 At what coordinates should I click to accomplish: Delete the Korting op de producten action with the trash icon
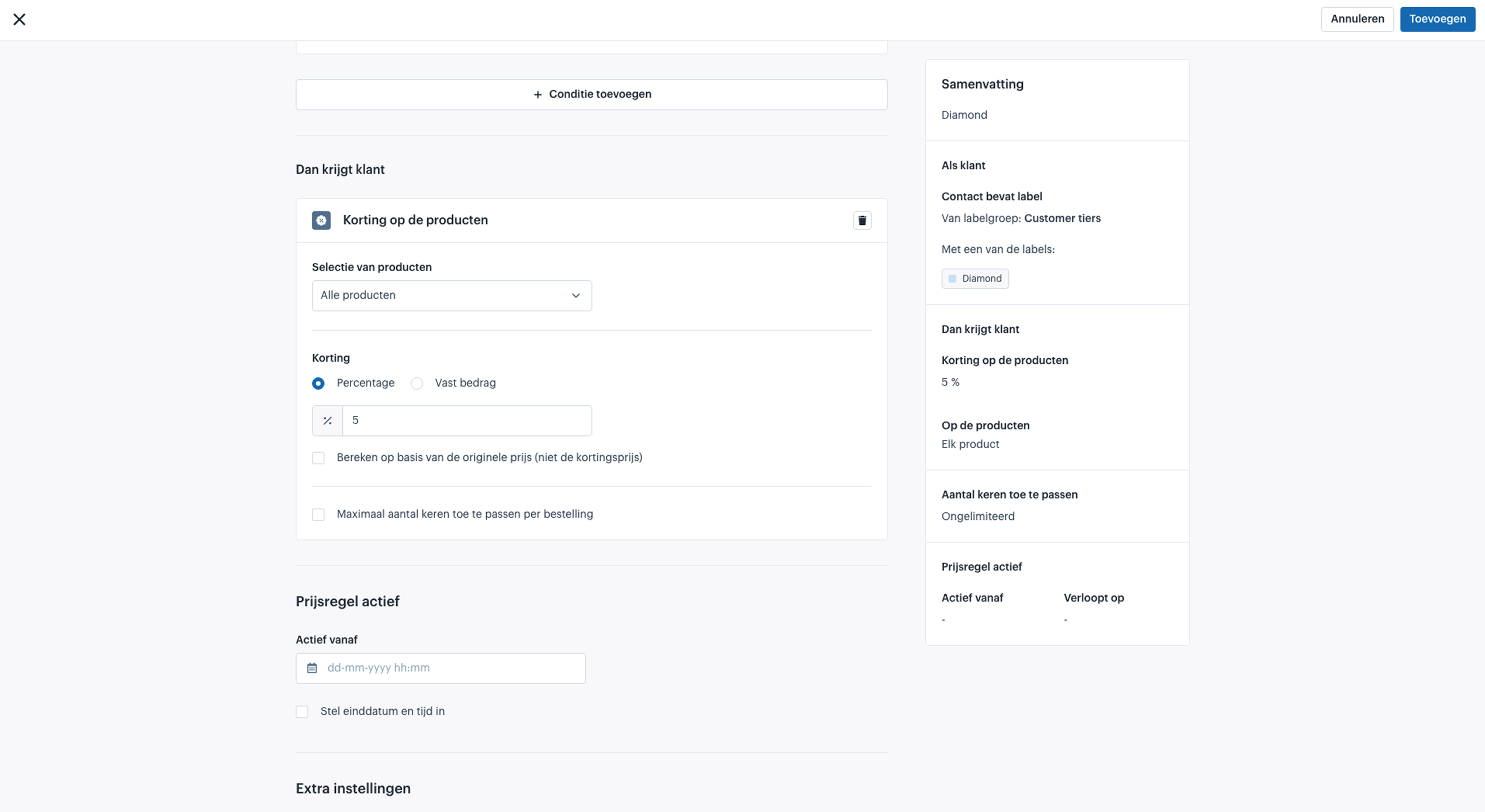[x=862, y=220]
